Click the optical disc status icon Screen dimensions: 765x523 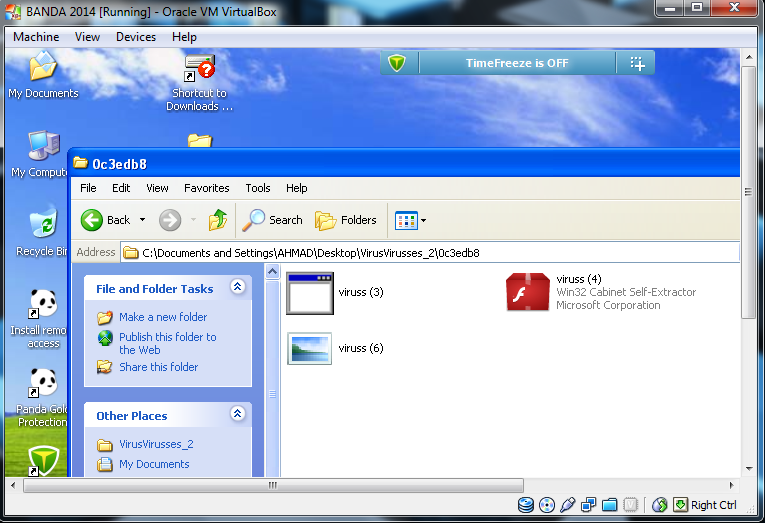point(547,505)
